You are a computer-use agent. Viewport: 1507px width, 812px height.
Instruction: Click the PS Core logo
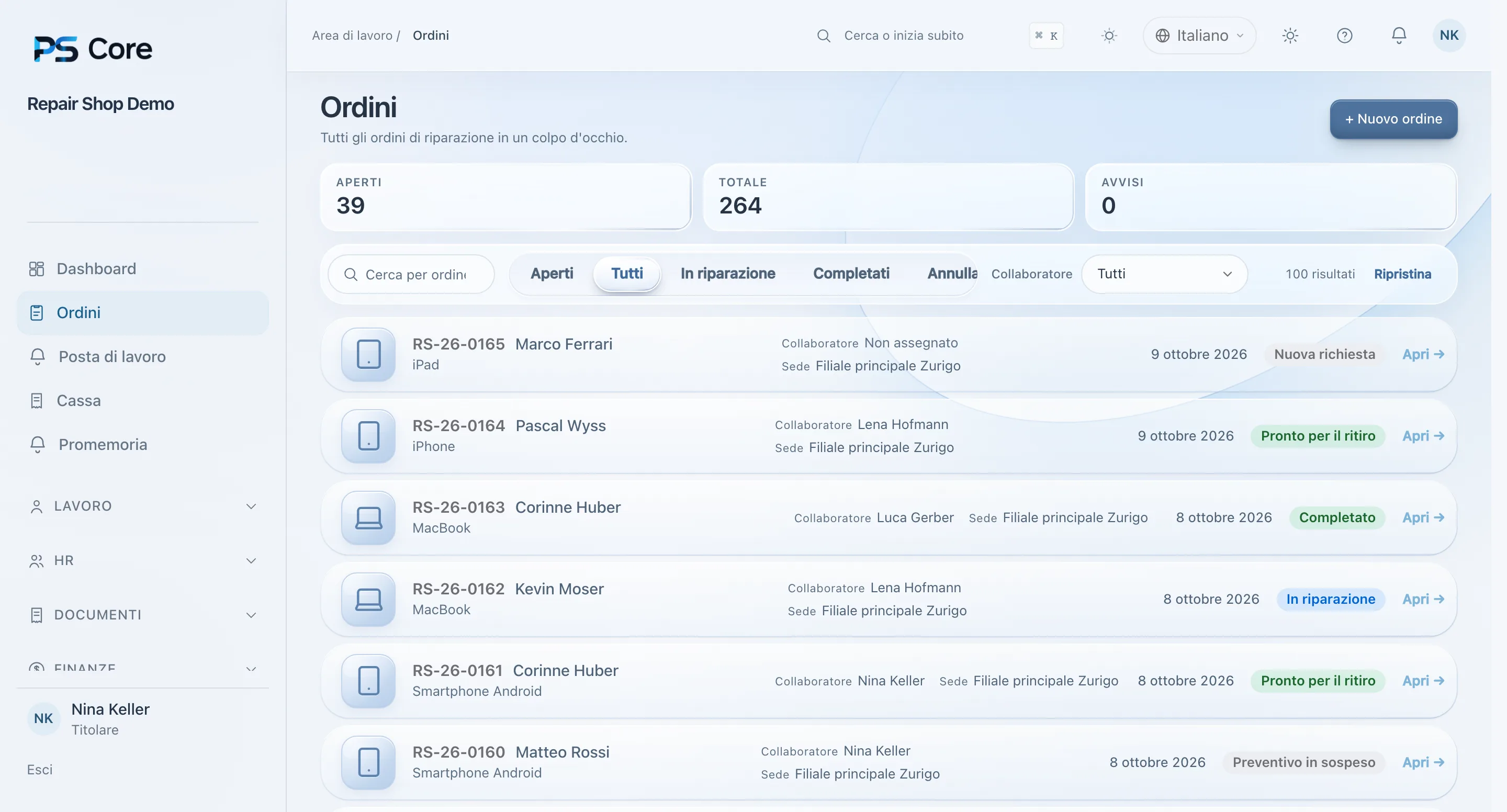click(93, 49)
